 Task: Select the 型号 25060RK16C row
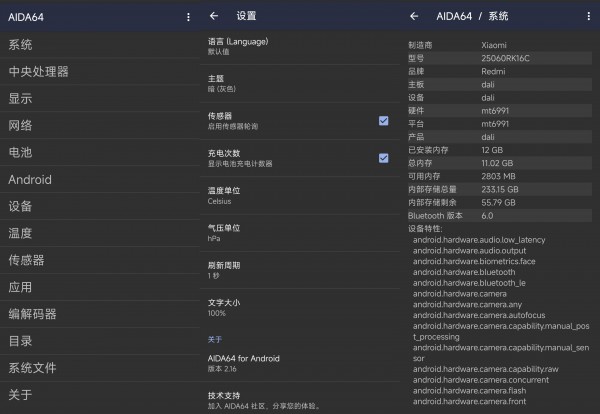(500, 58)
